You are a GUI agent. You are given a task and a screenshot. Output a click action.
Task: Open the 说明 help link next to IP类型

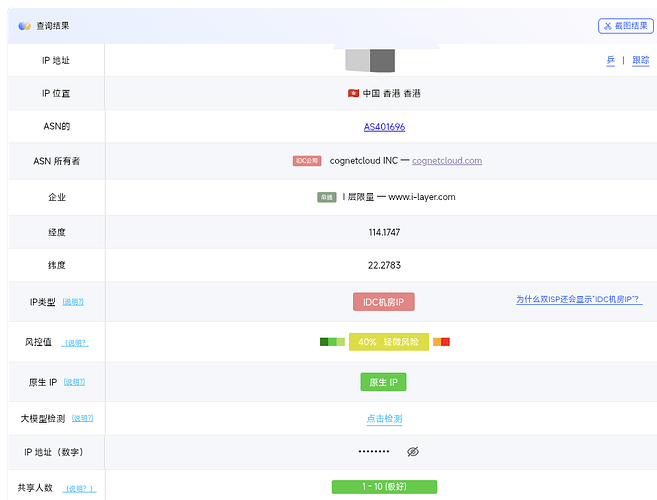pos(73,302)
